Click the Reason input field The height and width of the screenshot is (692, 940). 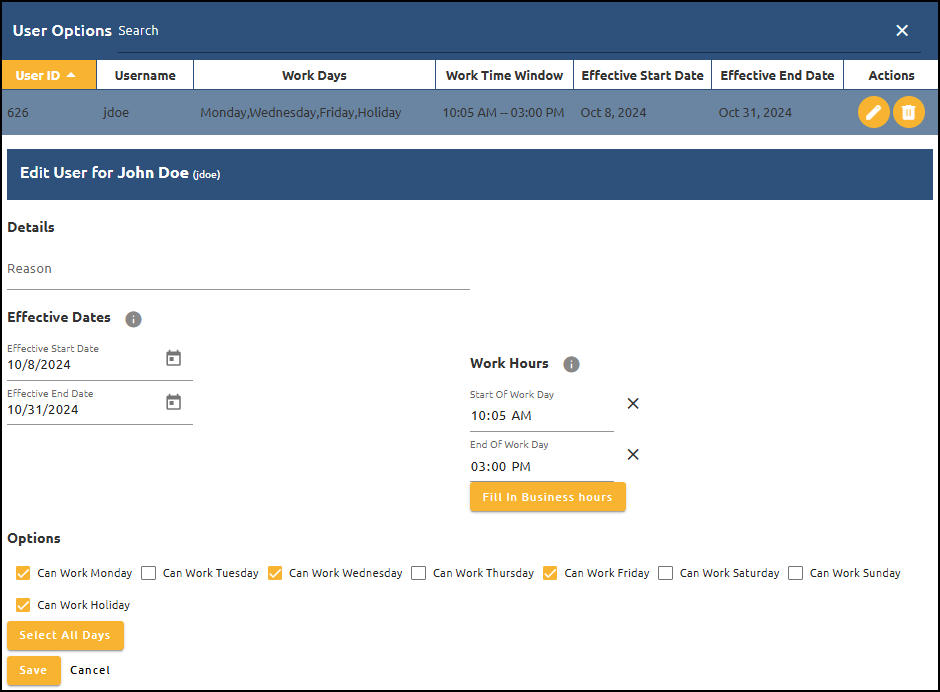(x=237, y=272)
